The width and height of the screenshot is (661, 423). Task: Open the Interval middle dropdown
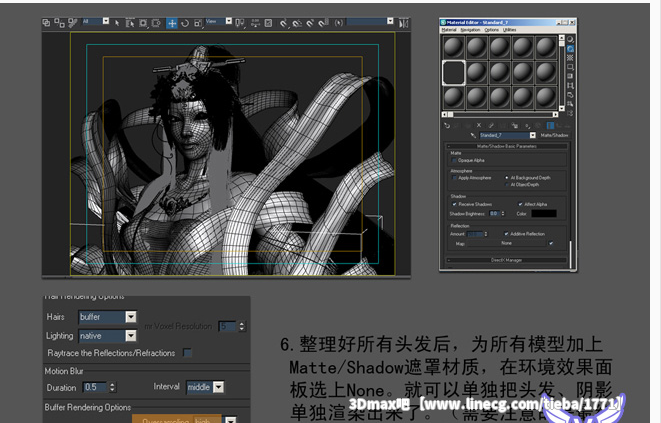tap(218, 387)
